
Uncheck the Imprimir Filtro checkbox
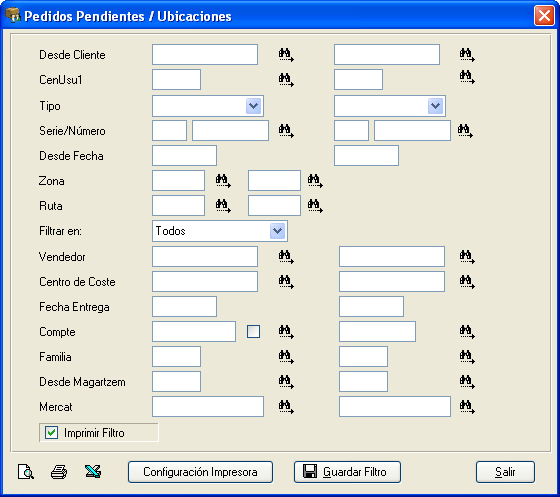[51, 433]
